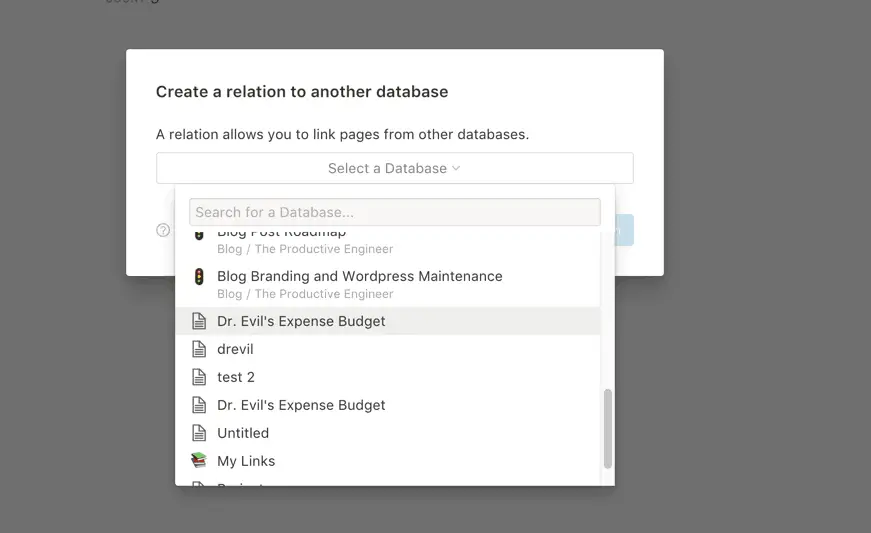Choose Blog Branding and Wordpress Maintenance database
Image resolution: width=871 pixels, height=533 pixels.
388,284
